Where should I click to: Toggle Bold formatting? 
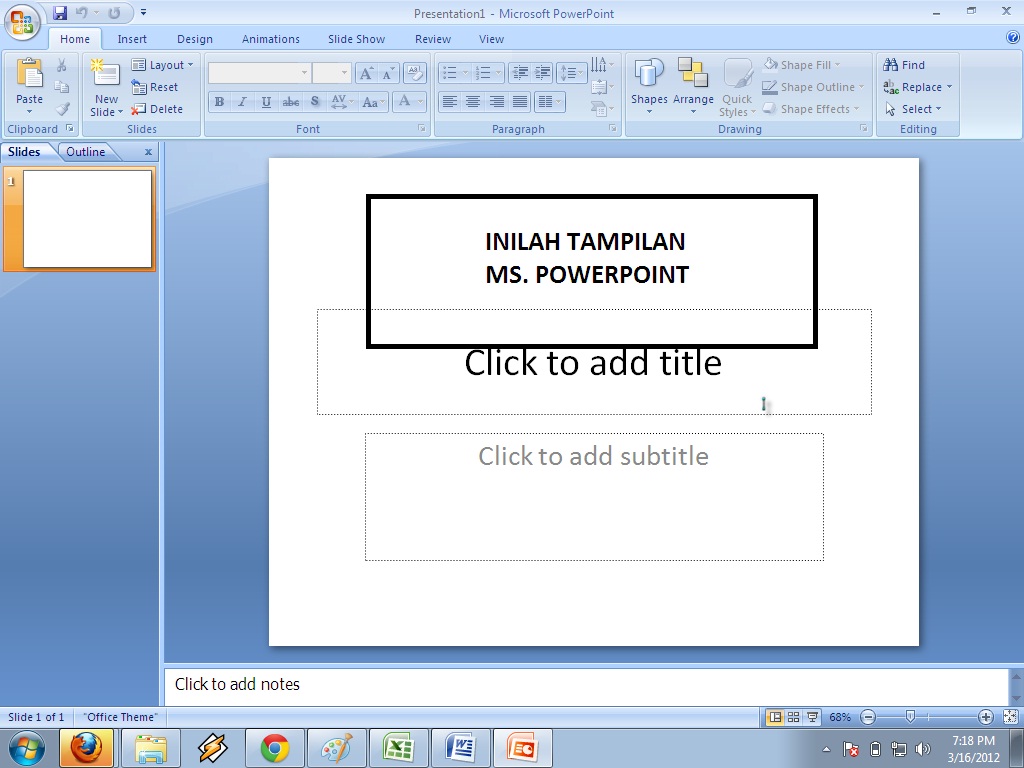218,102
